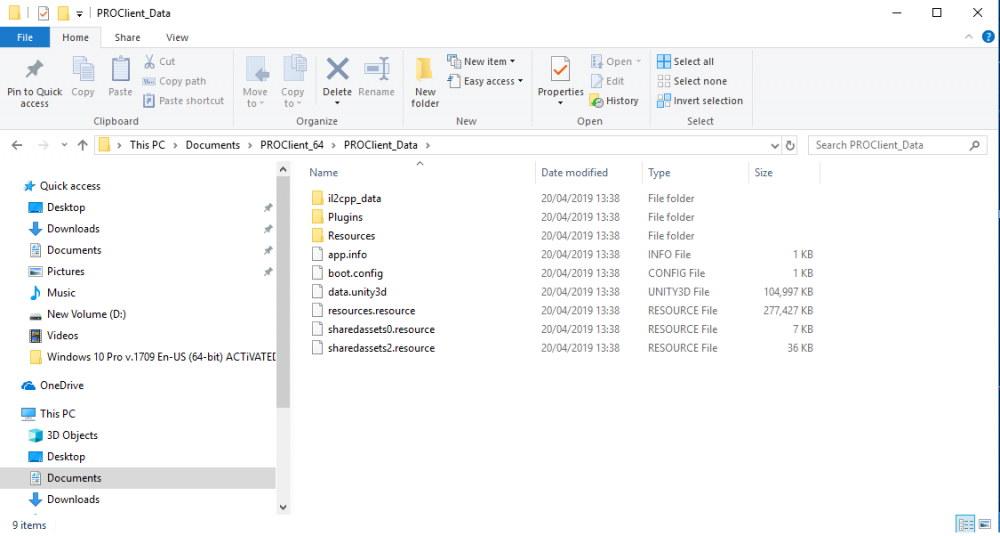
Task: Click the Up arrow navigation button
Action: (x=82, y=145)
